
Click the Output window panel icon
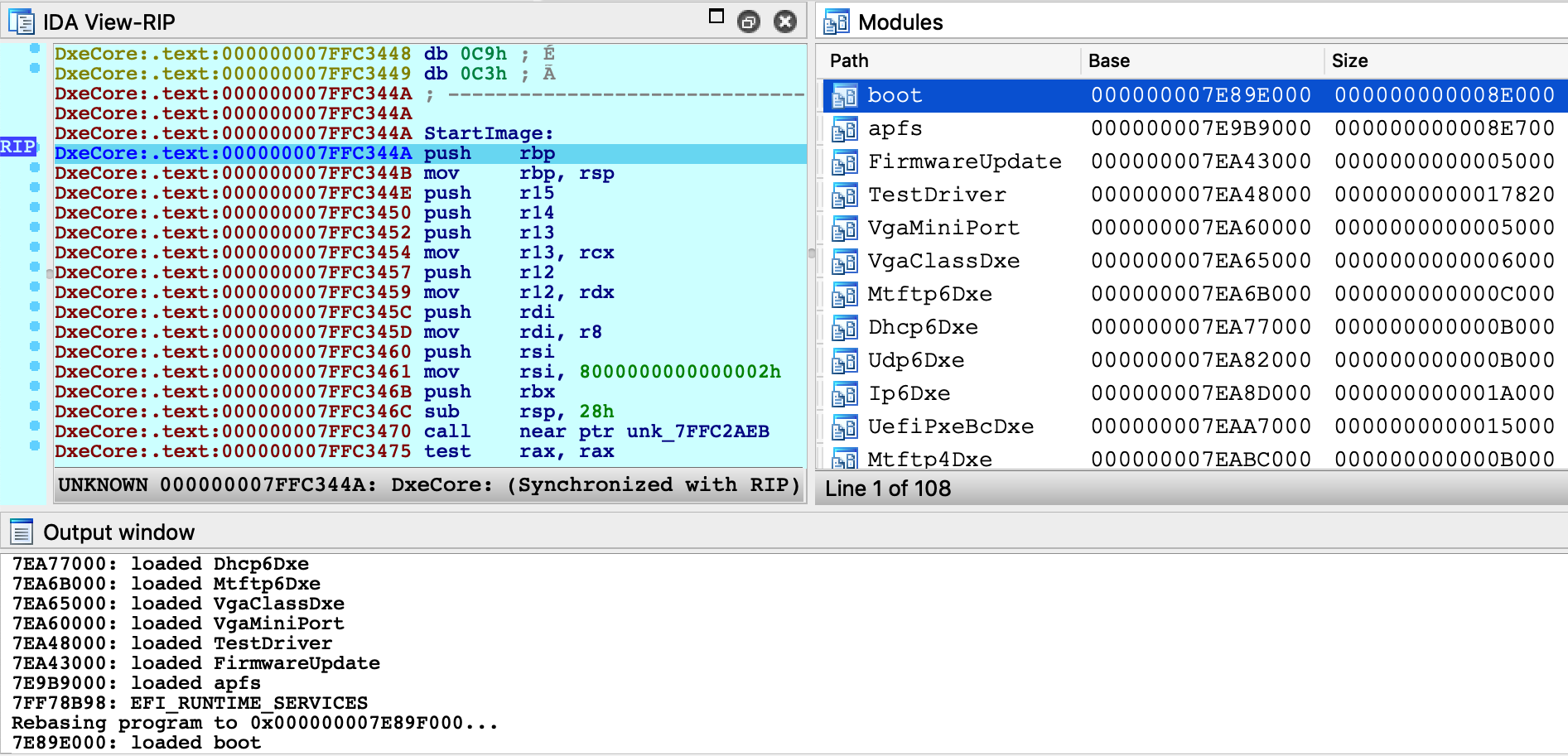21,532
